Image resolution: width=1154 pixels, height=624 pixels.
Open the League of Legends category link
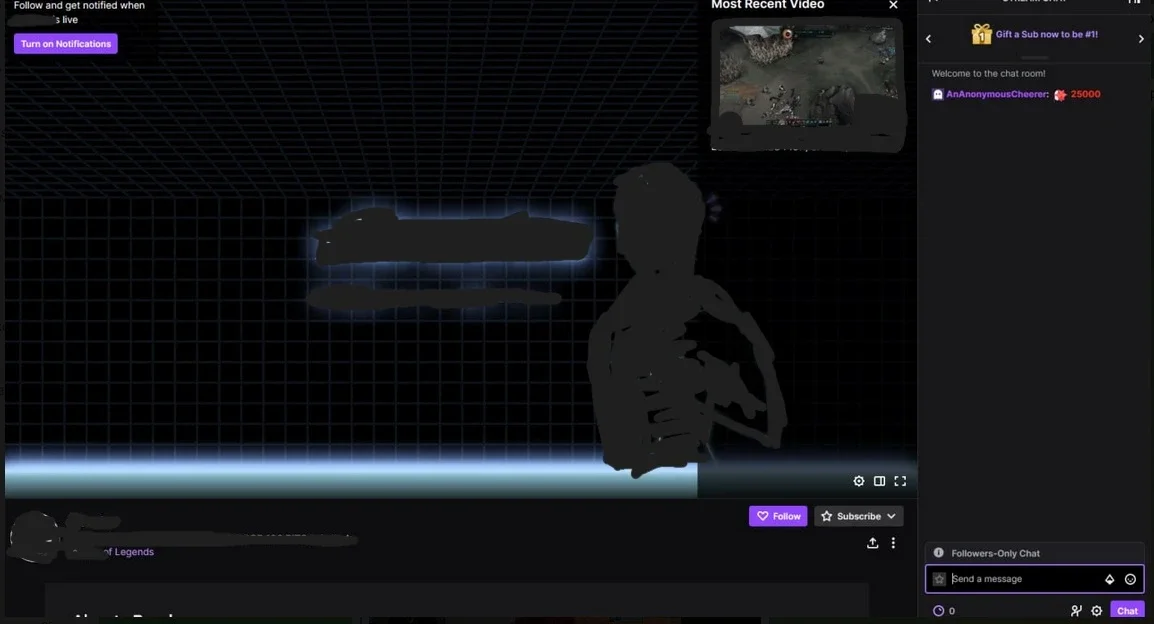pyautogui.click(x=127, y=552)
